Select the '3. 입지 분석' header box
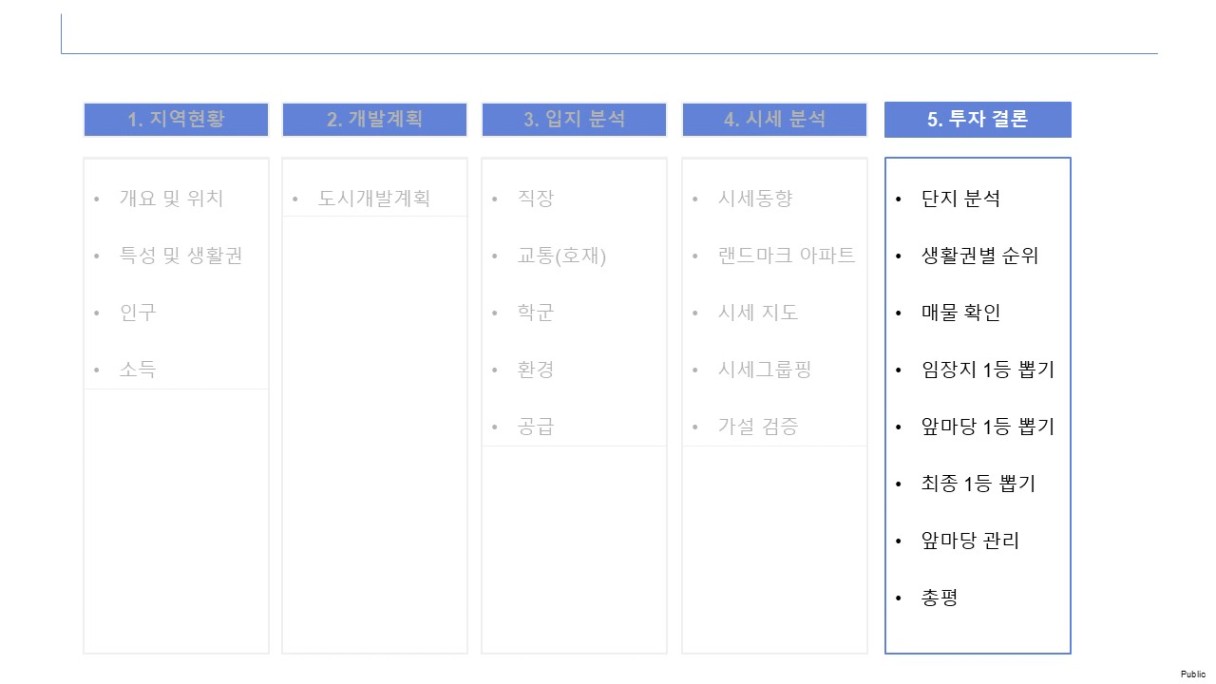The width and height of the screenshot is (1216, 684). (x=574, y=119)
